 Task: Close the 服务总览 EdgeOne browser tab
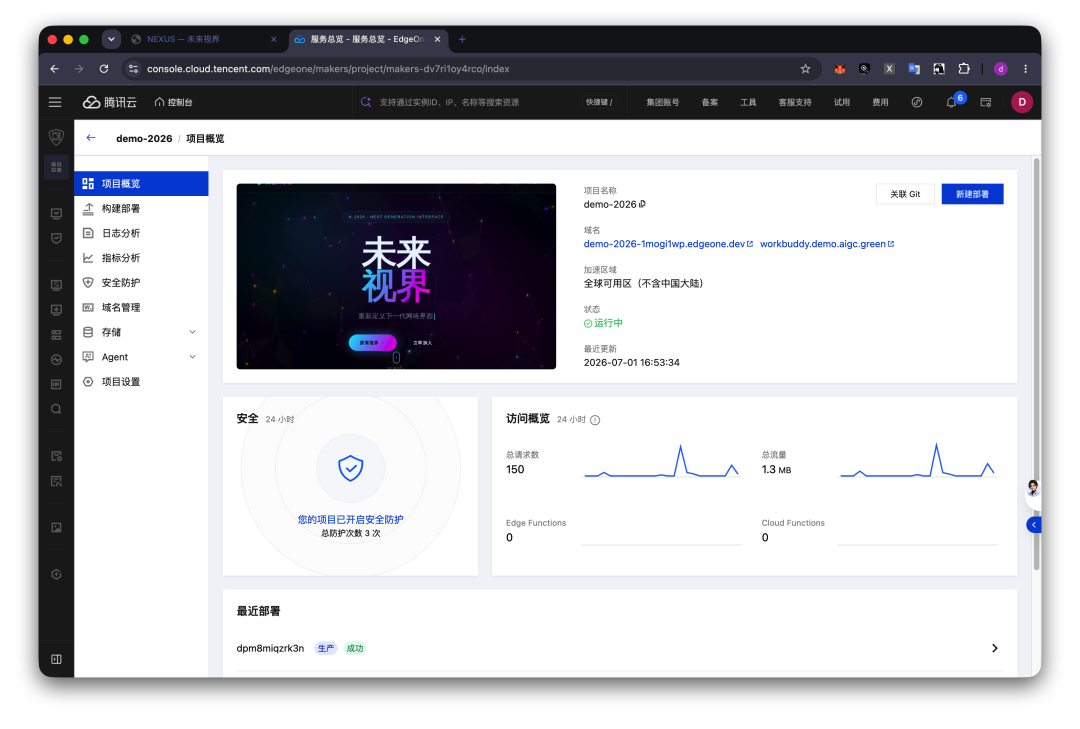(437, 39)
